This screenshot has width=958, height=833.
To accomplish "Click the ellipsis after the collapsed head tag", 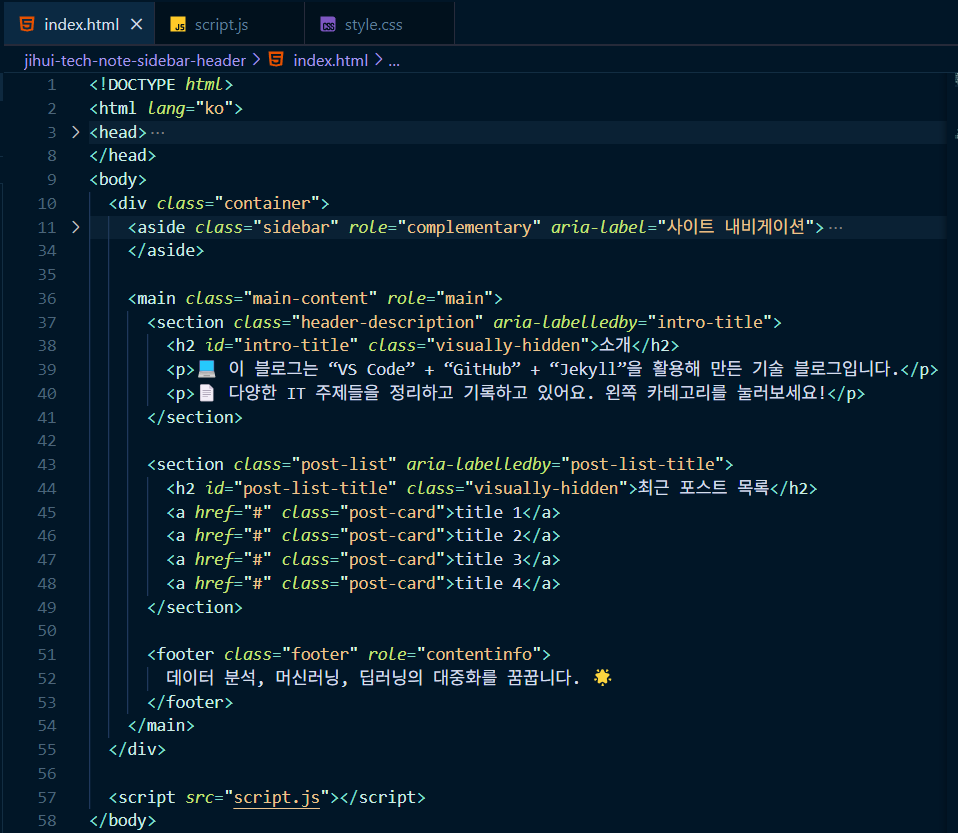I will click(158, 133).
